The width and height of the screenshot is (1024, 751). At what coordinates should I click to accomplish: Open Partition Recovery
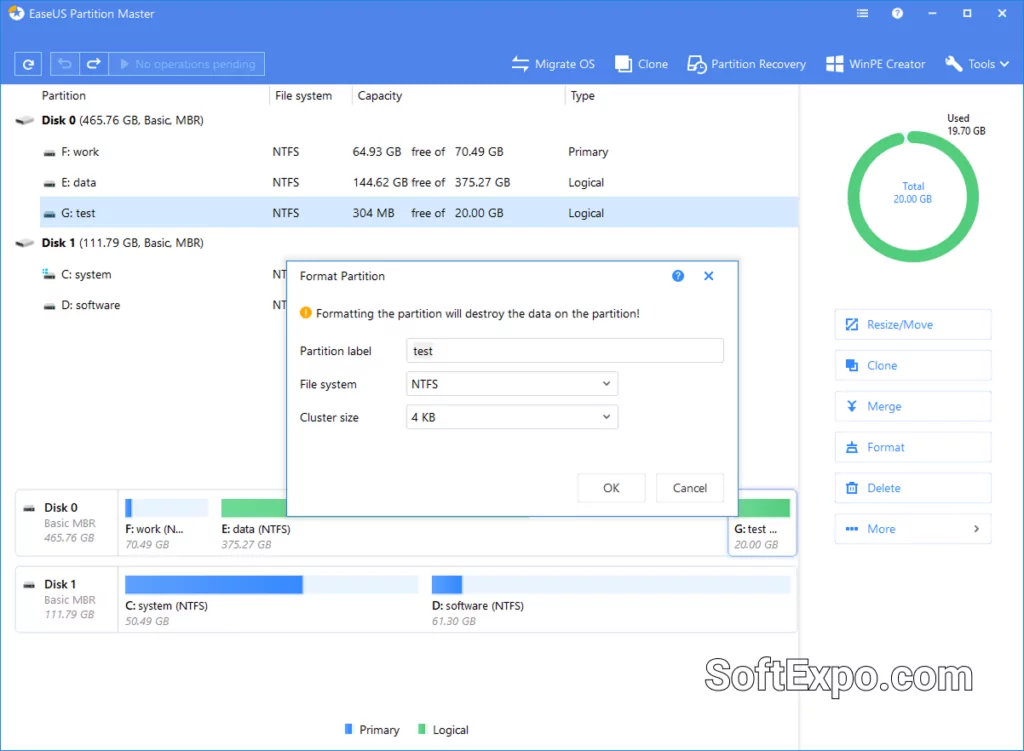(x=746, y=63)
